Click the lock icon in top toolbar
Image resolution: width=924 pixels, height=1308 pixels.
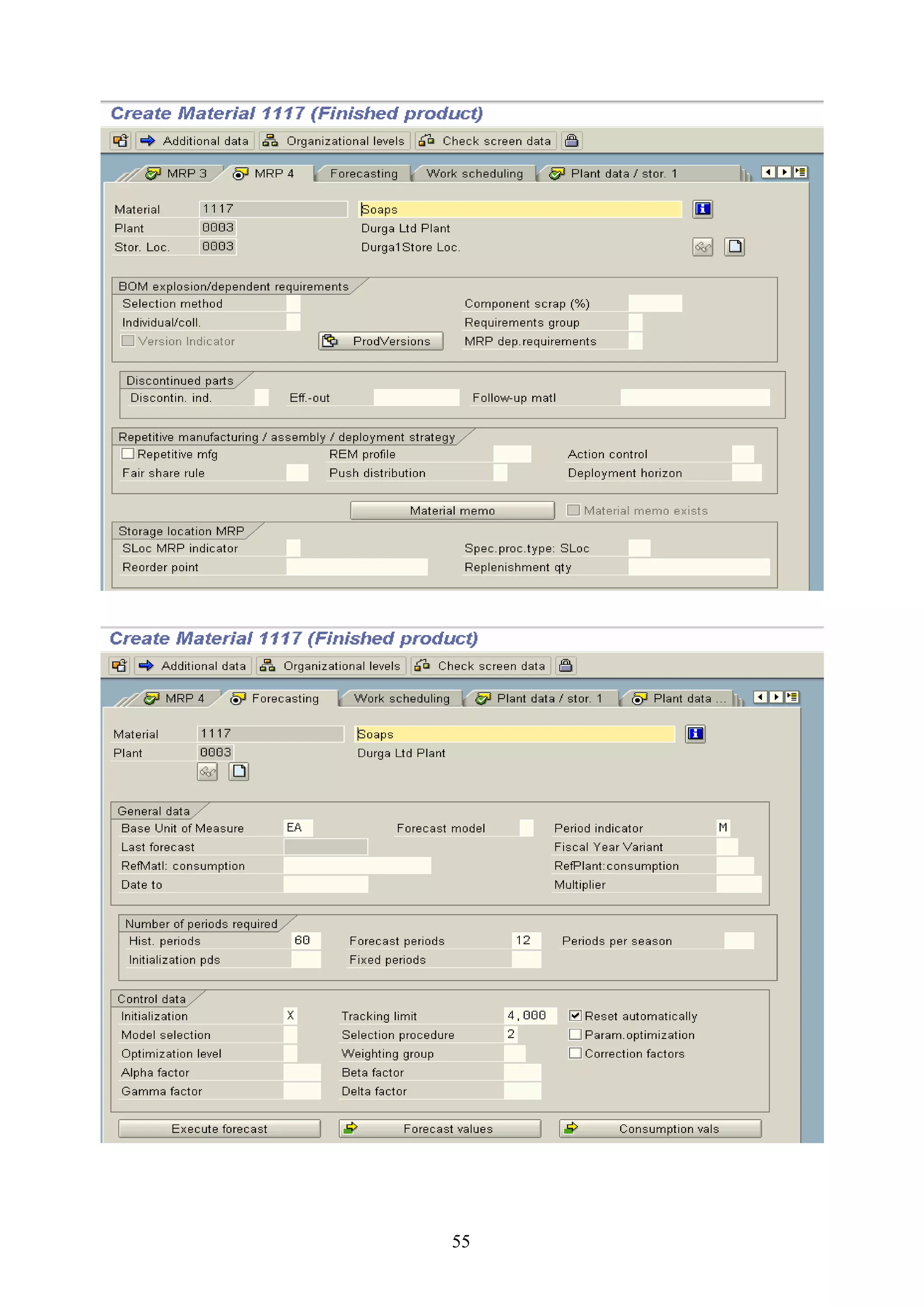point(571,141)
